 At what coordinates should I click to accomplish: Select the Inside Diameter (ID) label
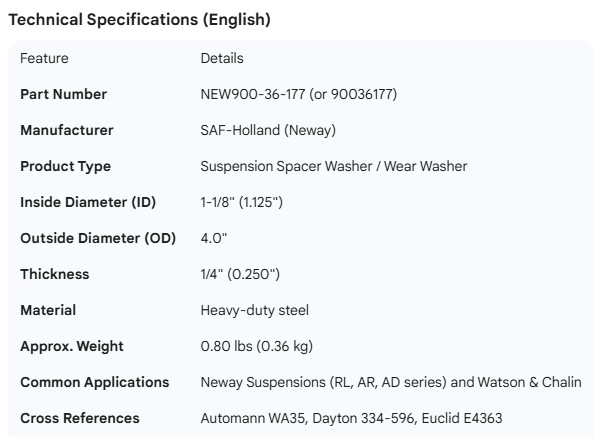pyautogui.click(x=88, y=202)
